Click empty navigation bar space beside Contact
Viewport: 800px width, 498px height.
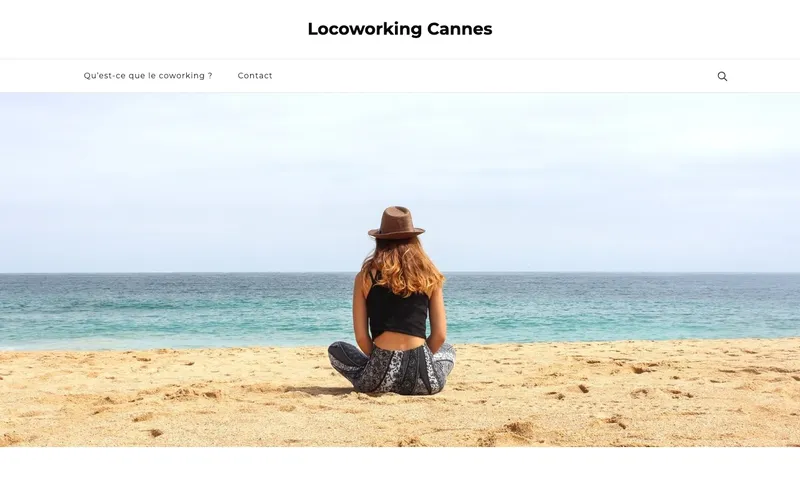(x=485, y=76)
